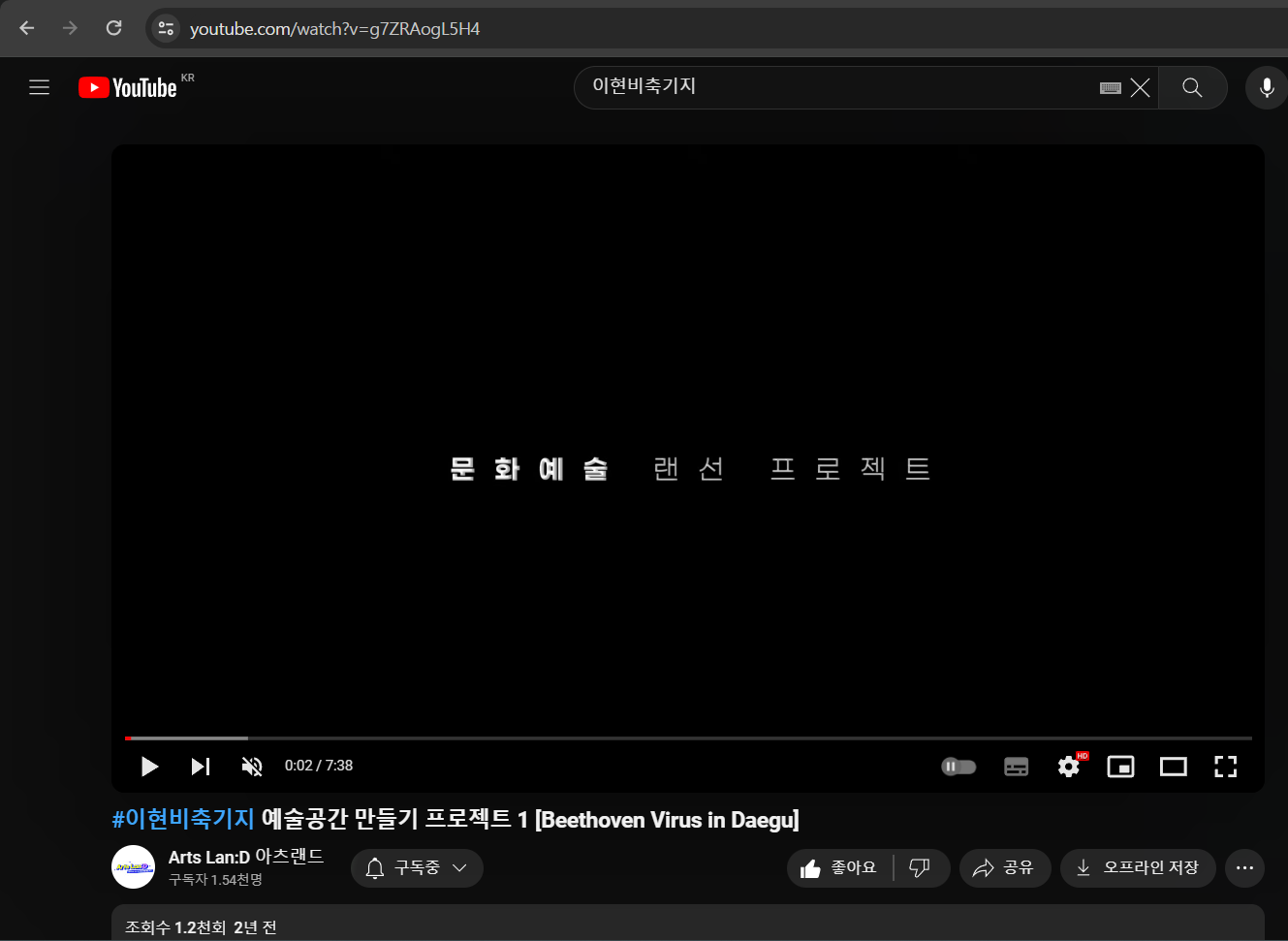
Task: Skip to the next video
Action: 201,767
